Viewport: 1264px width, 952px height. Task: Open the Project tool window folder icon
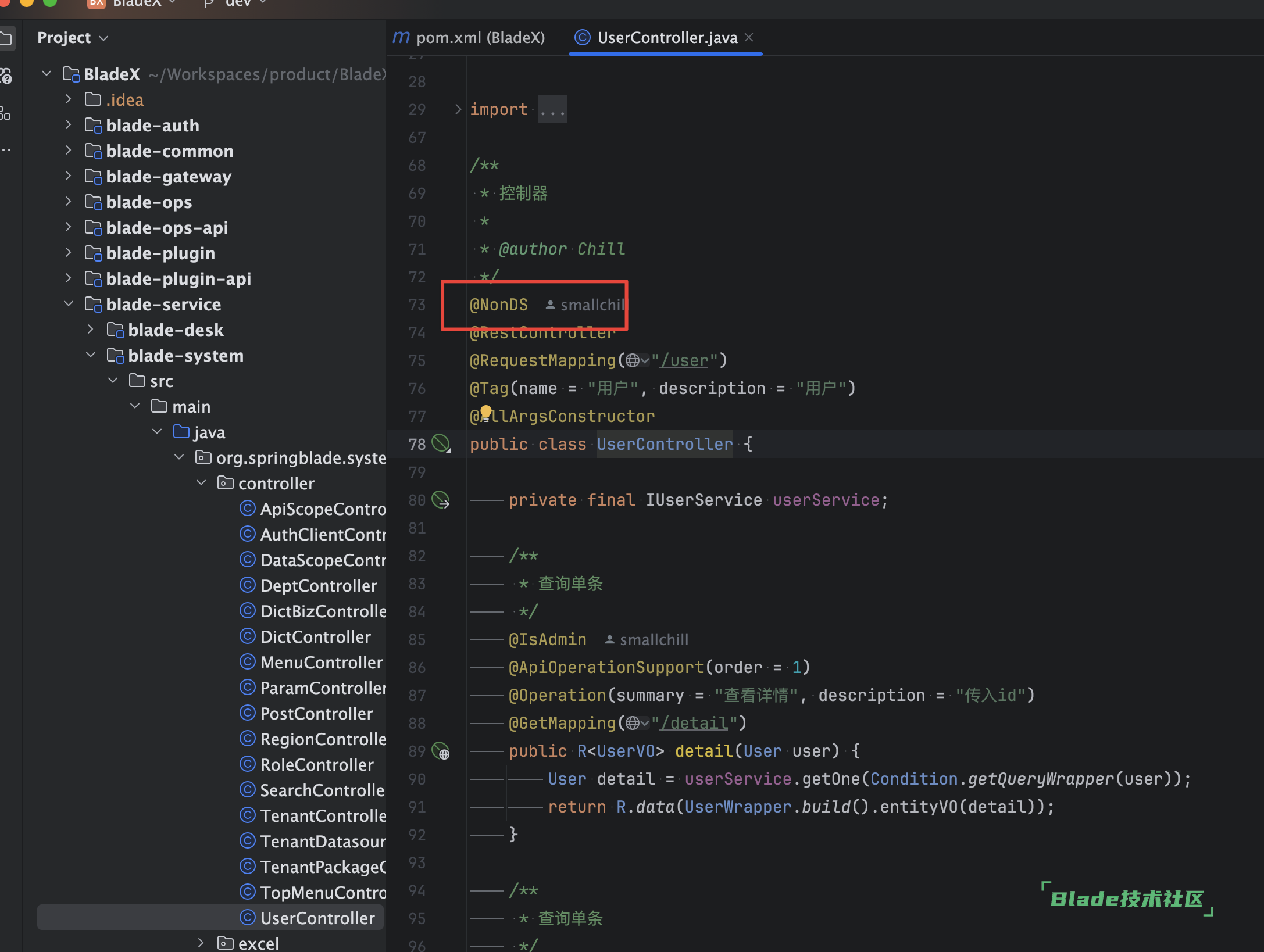[x=6, y=38]
